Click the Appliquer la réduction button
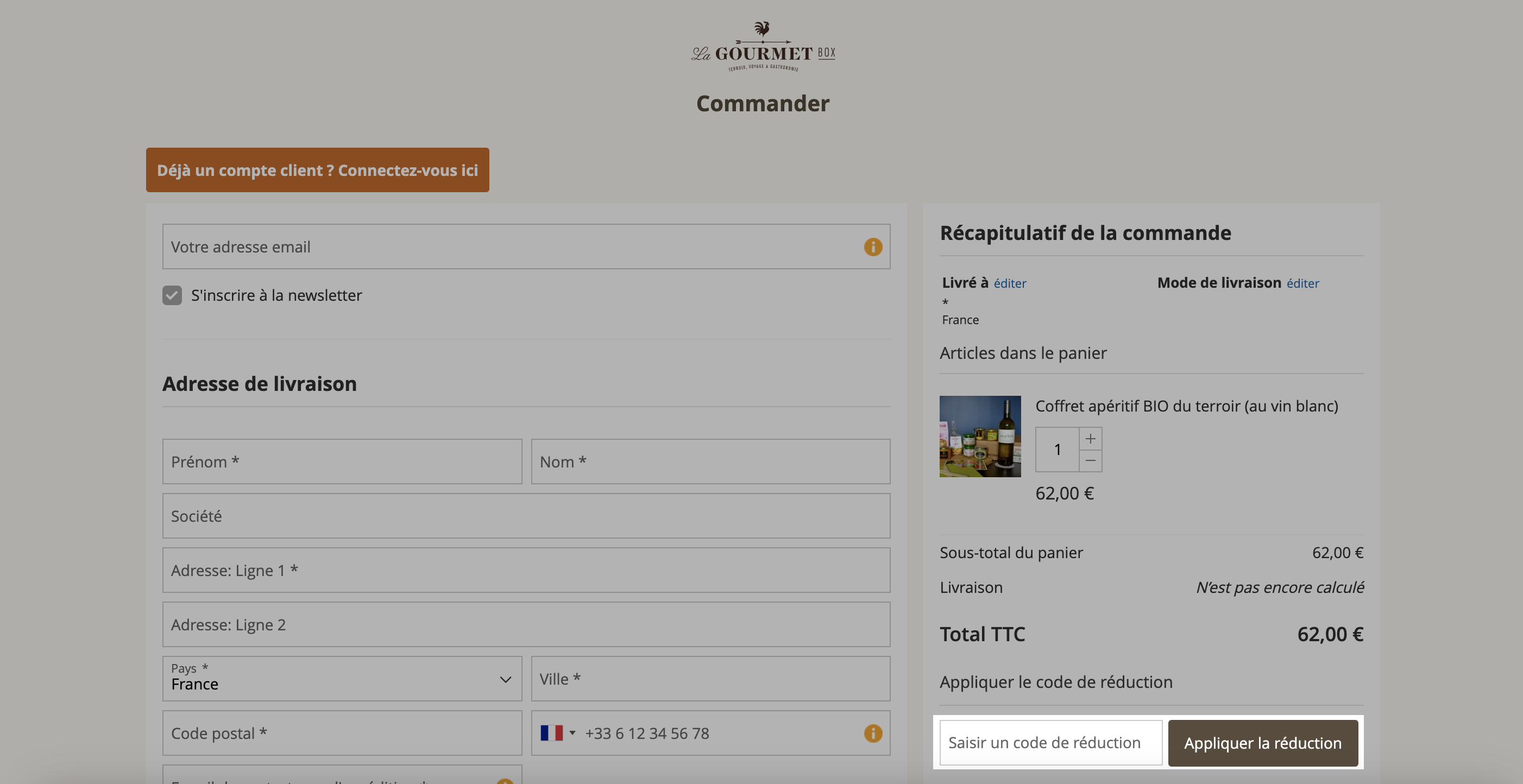Screen dimensions: 1523x784 [1263, 743]
